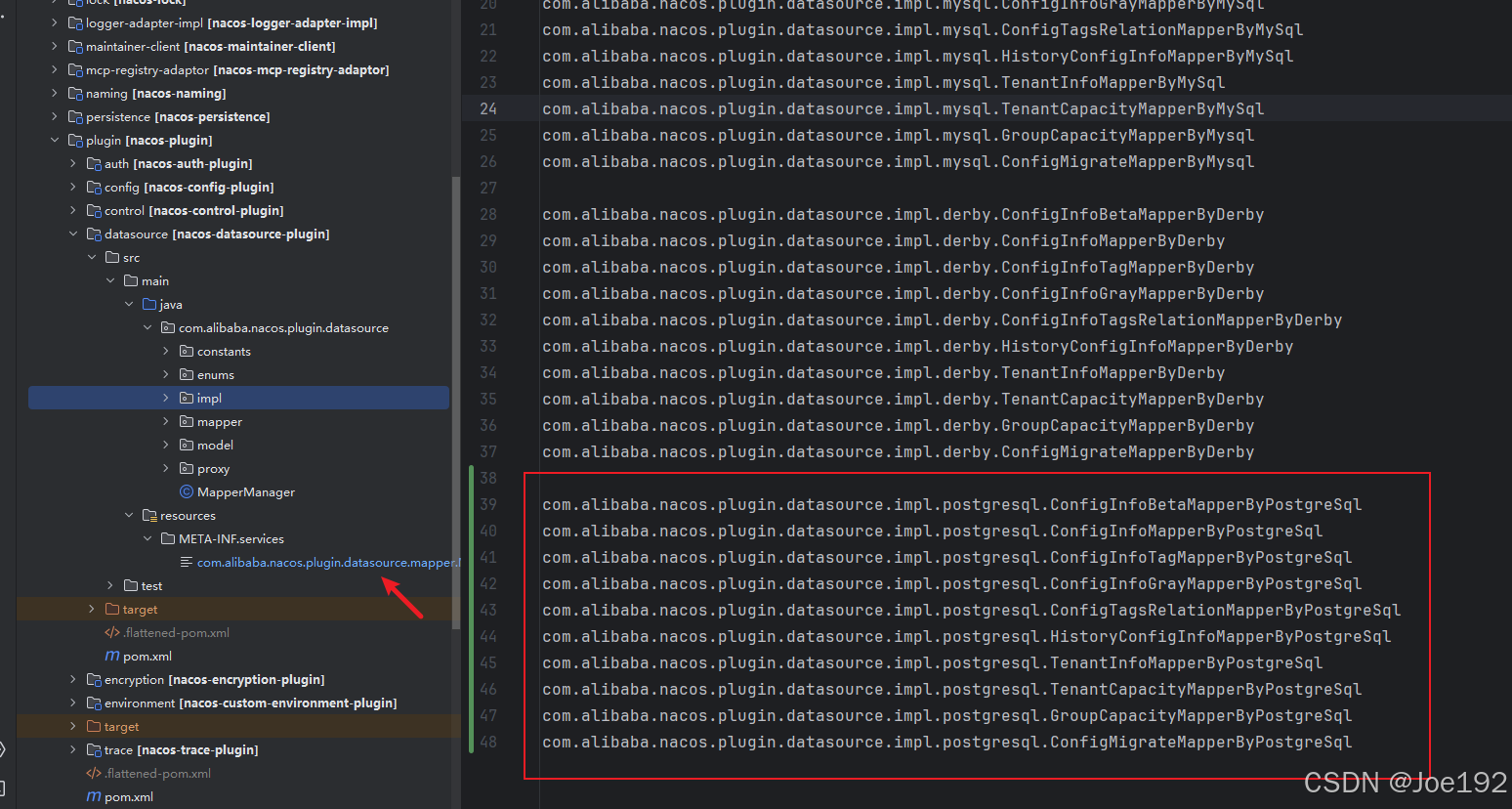1512x809 pixels.
Task: Select the MapperManager class in the tree
Action: click(246, 491)
